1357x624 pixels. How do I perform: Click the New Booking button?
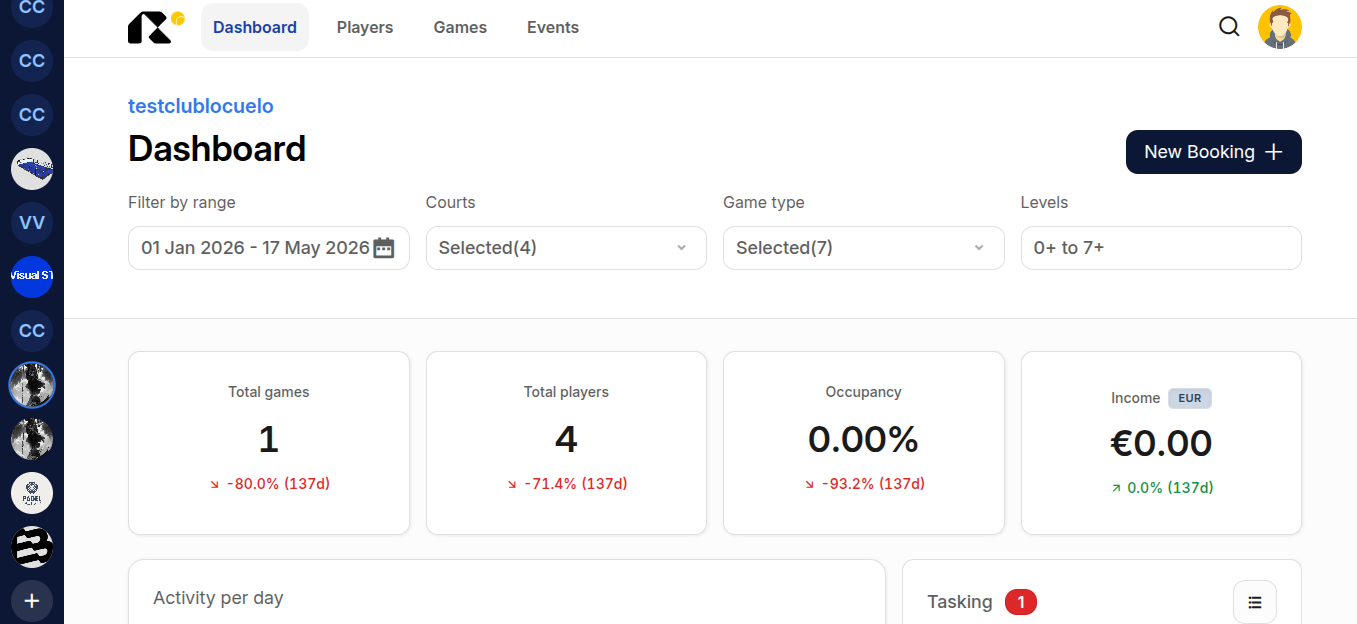tap(1214, 152)
